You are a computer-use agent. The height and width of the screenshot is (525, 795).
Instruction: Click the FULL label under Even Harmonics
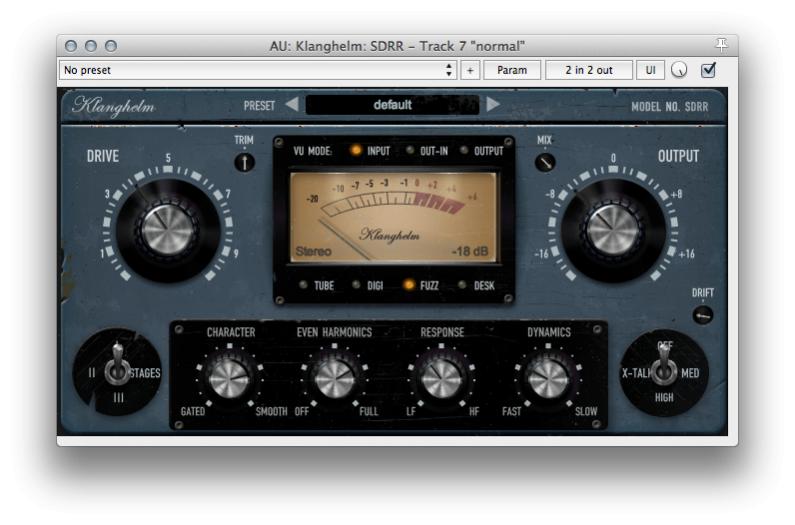[x=369, y=411]
